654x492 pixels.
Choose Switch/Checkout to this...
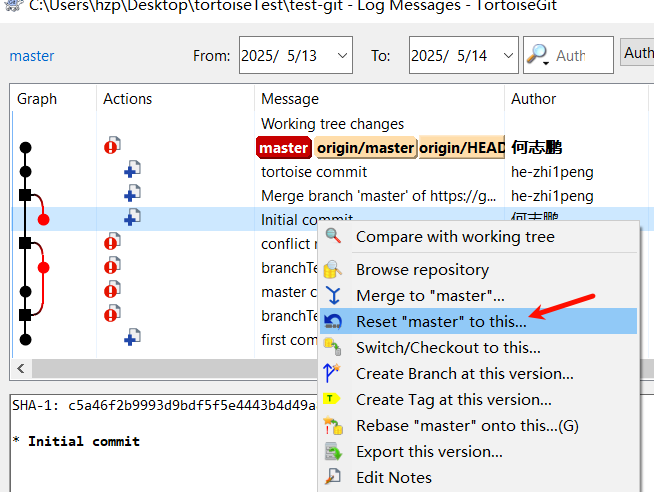478,347
